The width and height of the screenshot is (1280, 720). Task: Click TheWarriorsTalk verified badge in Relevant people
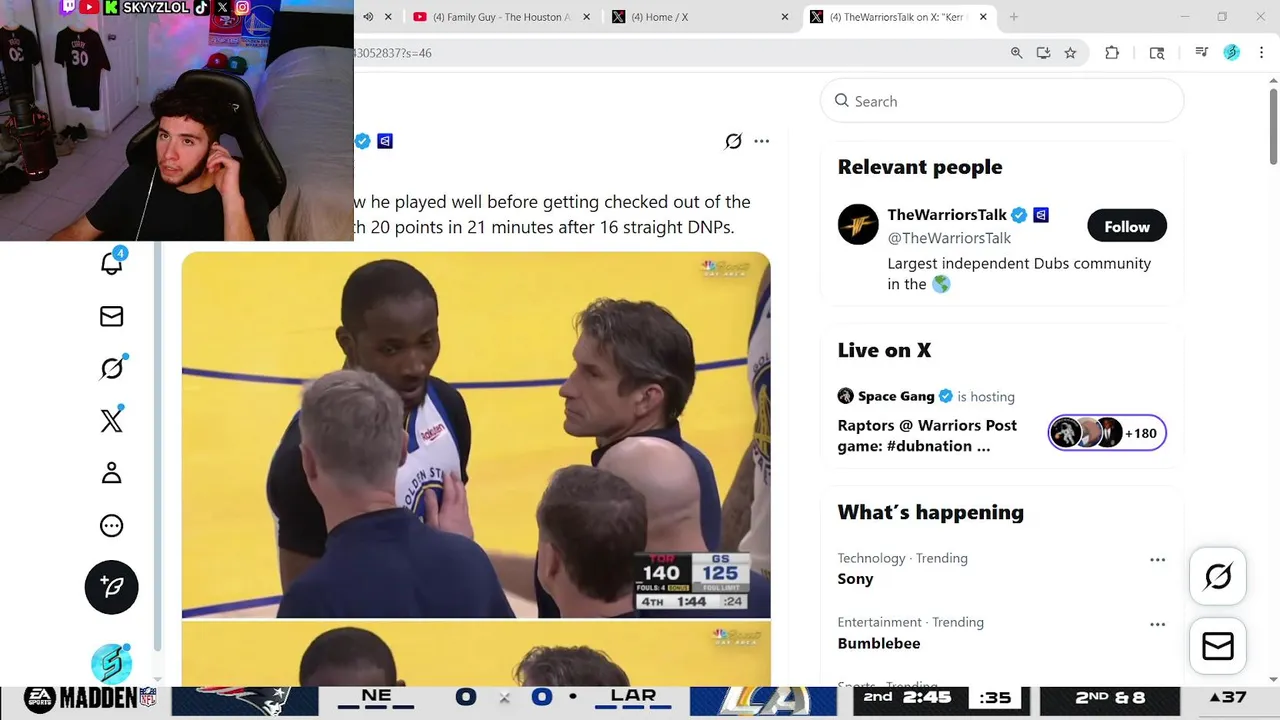(x=1019, y=215)
